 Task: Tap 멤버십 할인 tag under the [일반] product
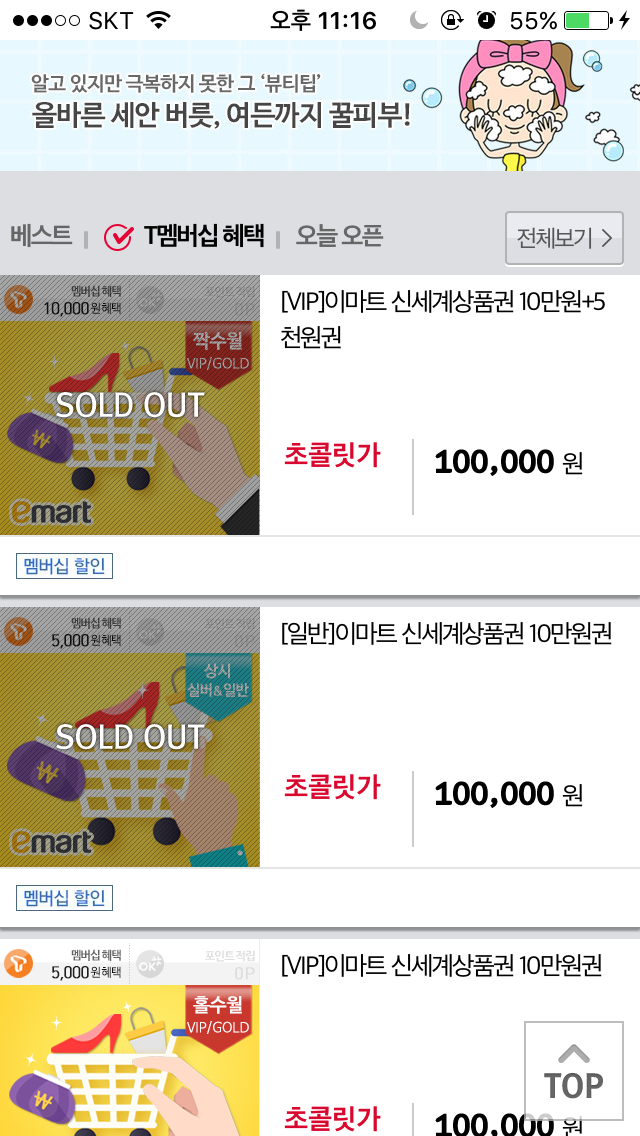tap(65, 897)
